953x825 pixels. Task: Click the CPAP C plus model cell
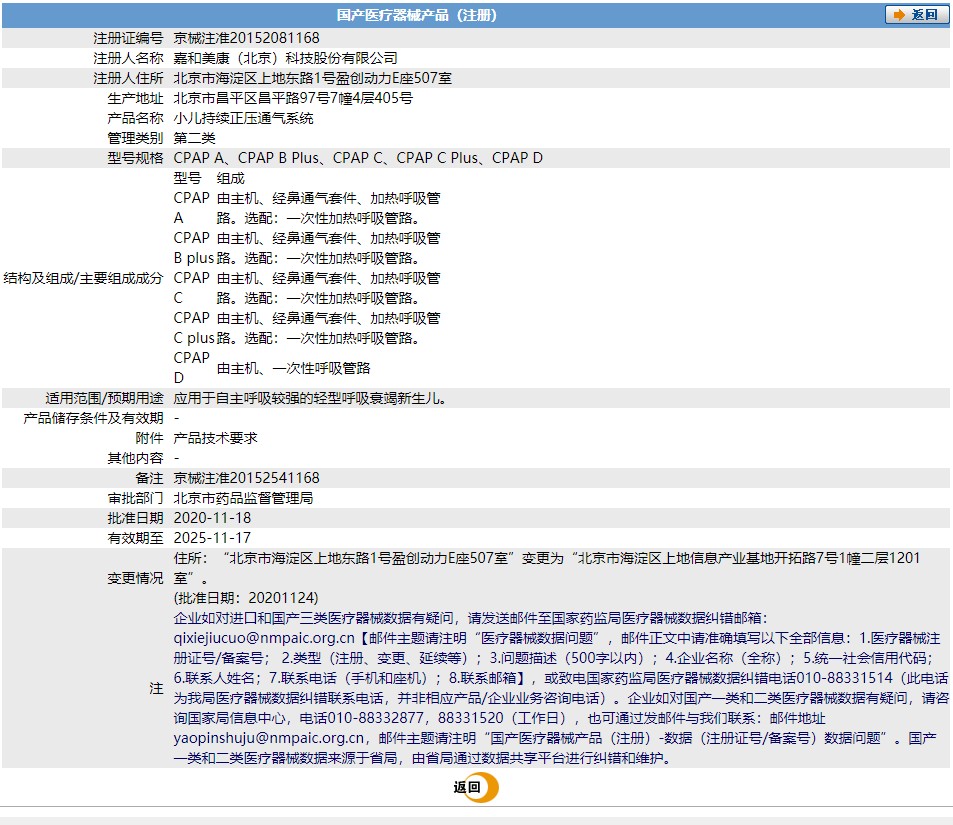pyautogui.click(x=194, y=328)
